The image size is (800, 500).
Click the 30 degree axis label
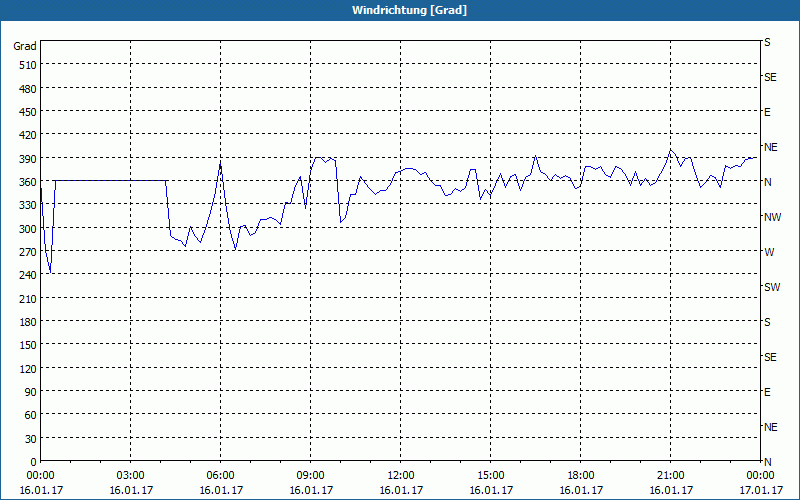[x=31, y=439]
